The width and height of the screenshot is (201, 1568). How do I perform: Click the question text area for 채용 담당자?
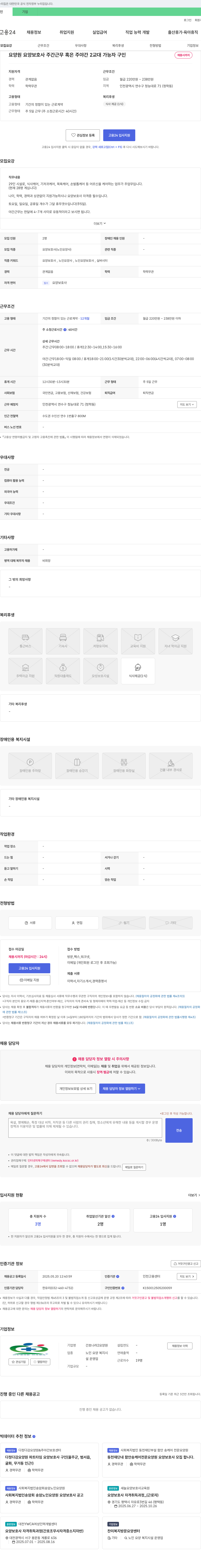click(85, 1128)
